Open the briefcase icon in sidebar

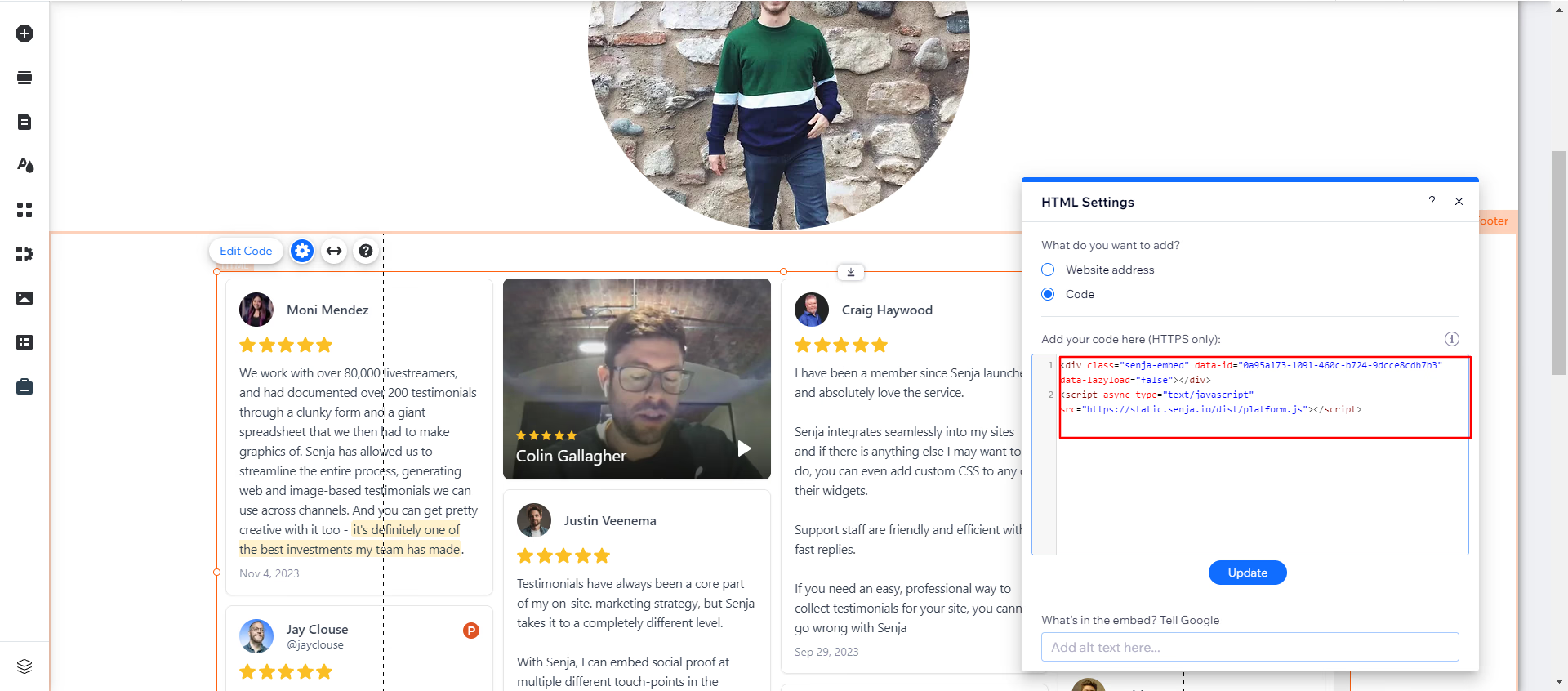(24, 386)
